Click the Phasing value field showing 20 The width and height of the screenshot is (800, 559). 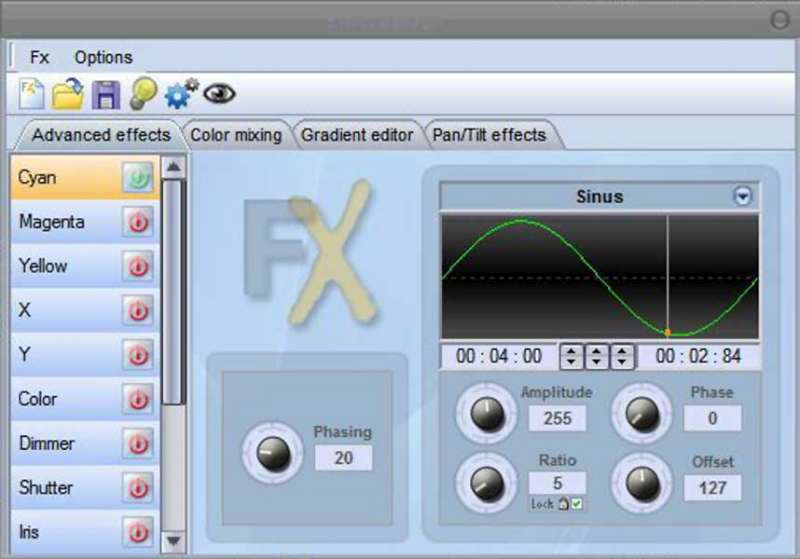click(343, 458)
